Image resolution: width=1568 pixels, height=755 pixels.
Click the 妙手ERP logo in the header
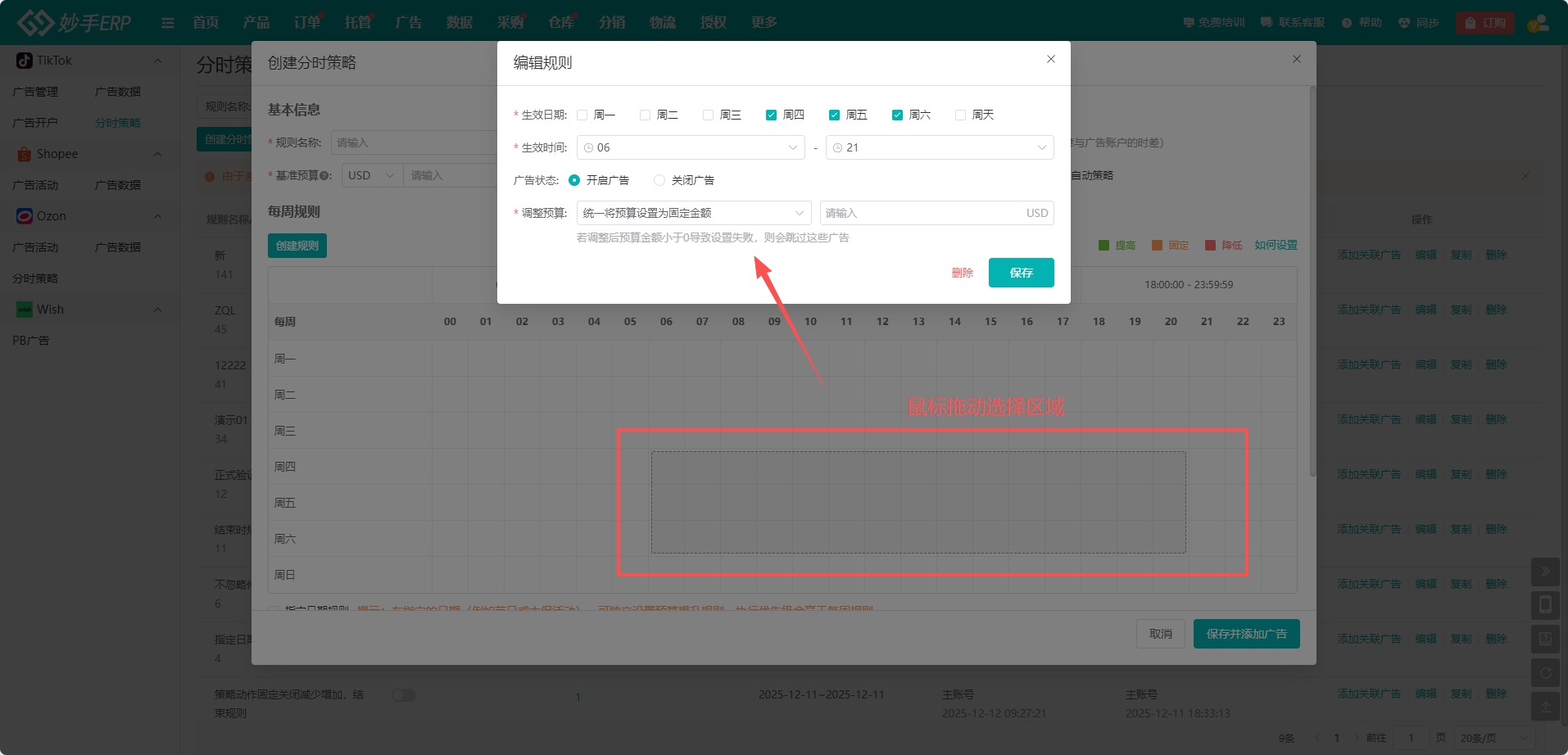(75, 22)
